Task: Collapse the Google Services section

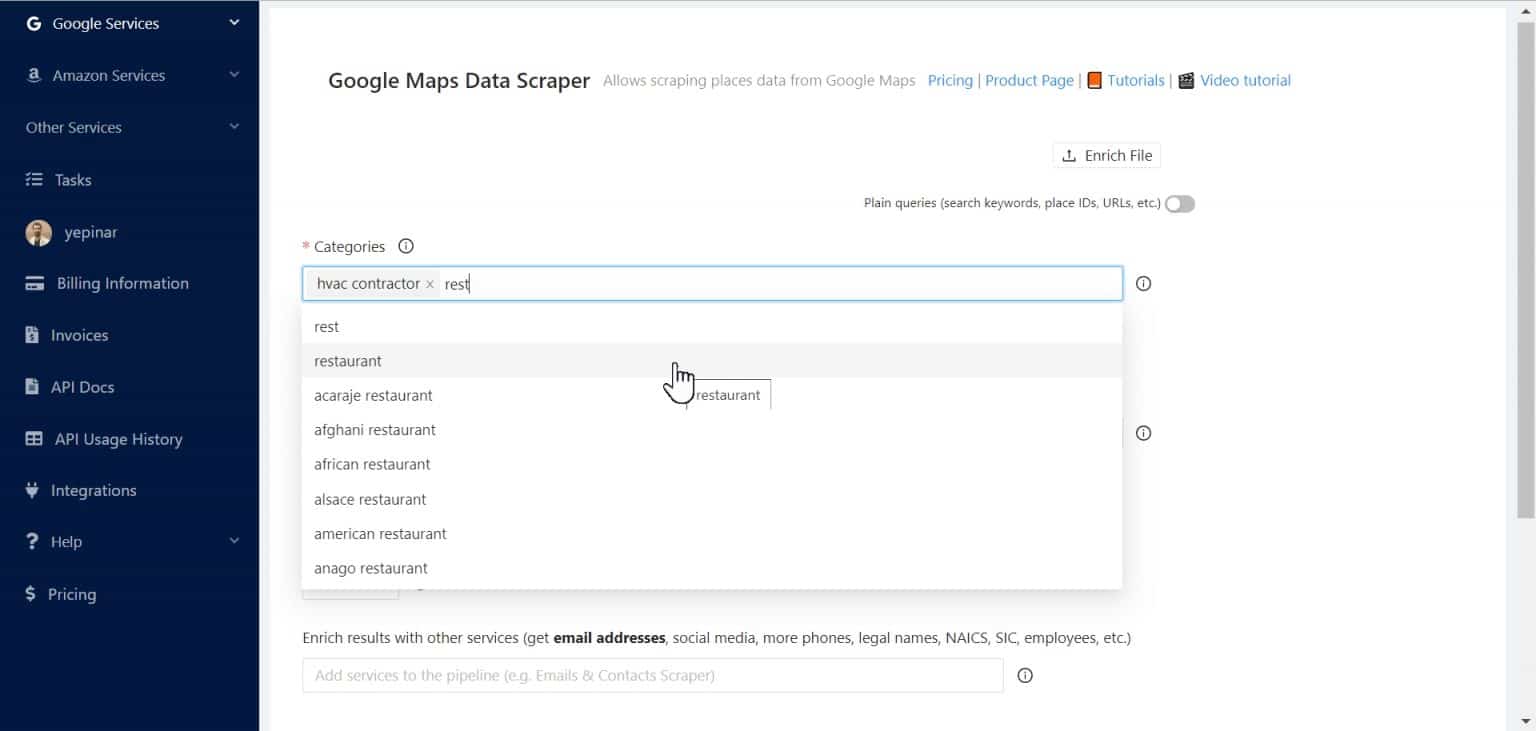Action: point(233,23)
